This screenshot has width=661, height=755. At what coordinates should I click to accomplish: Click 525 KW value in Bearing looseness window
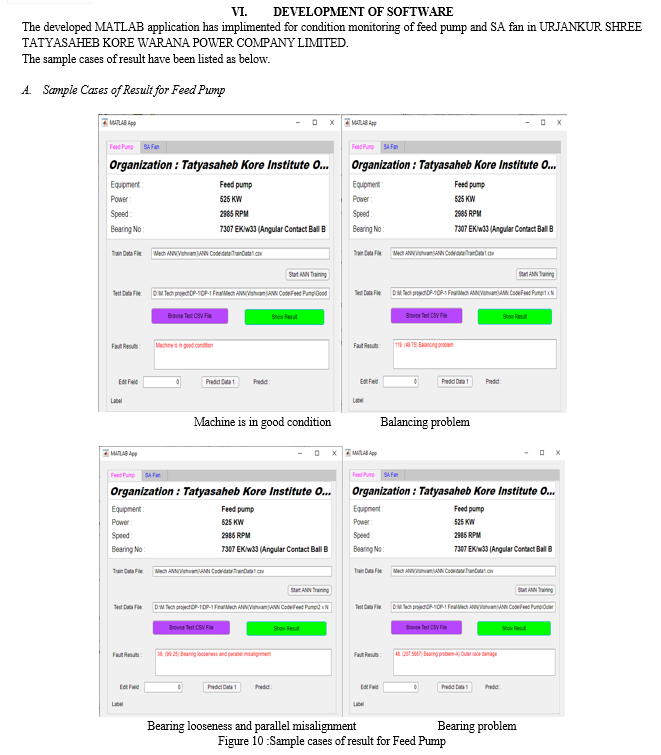click(x=233, y=522)
